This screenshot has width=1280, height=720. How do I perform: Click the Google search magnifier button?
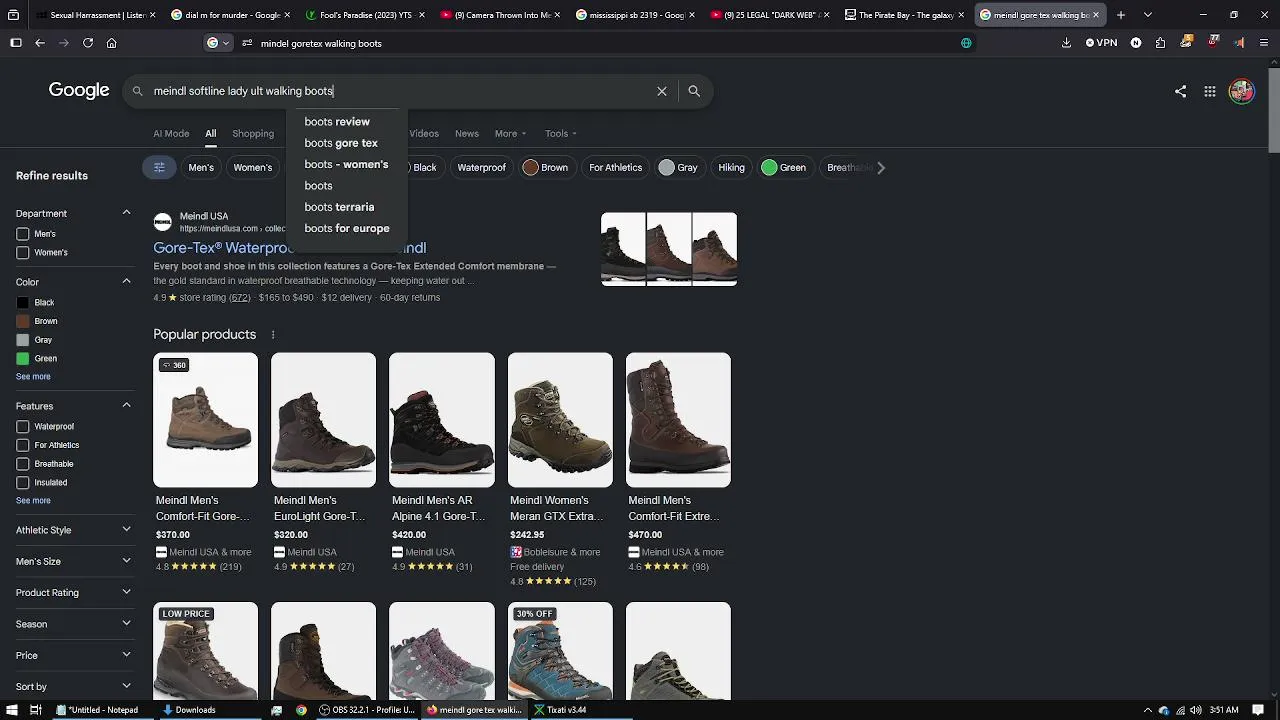694,91
